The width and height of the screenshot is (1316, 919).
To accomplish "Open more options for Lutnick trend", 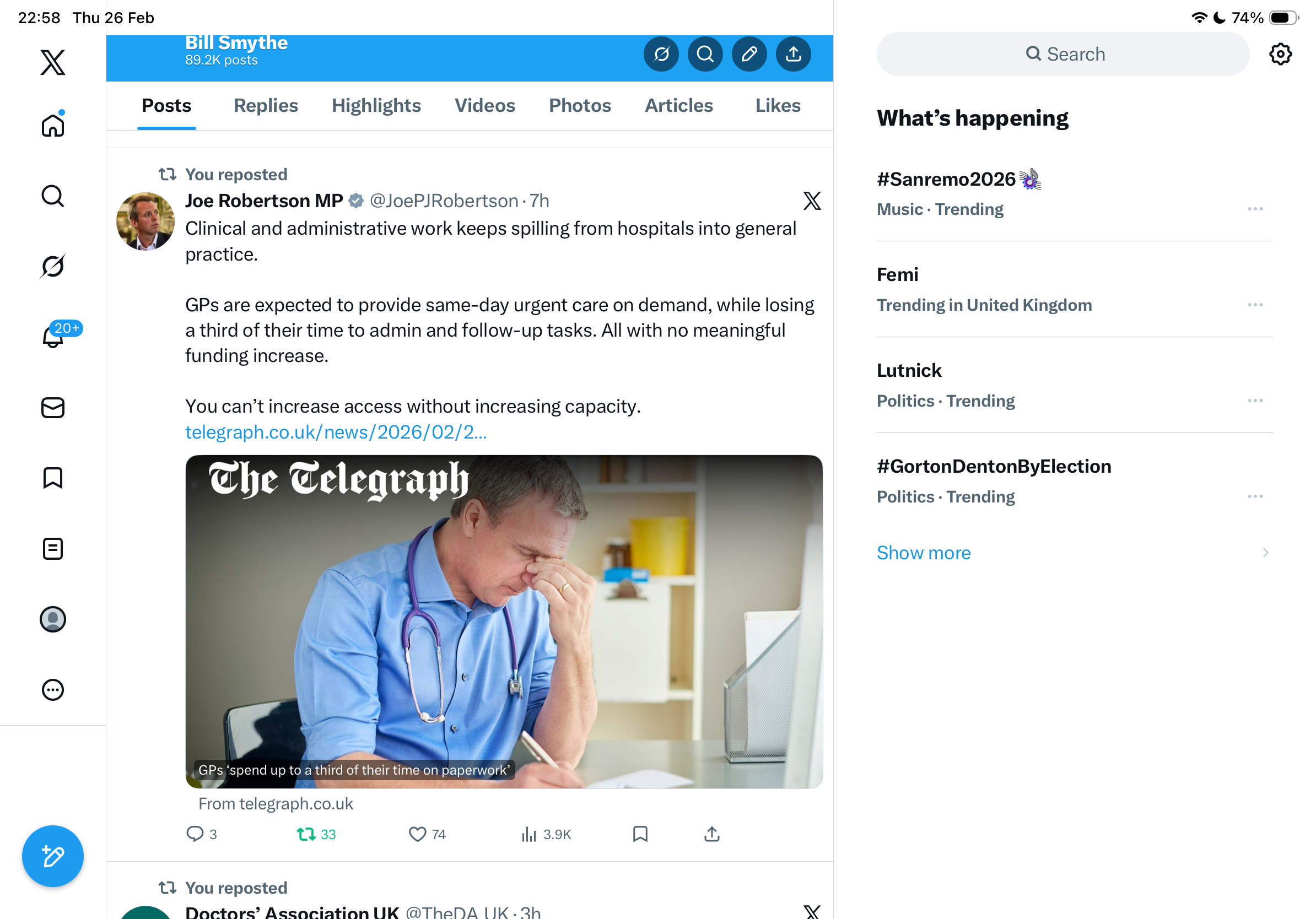I will point(1255,401).
